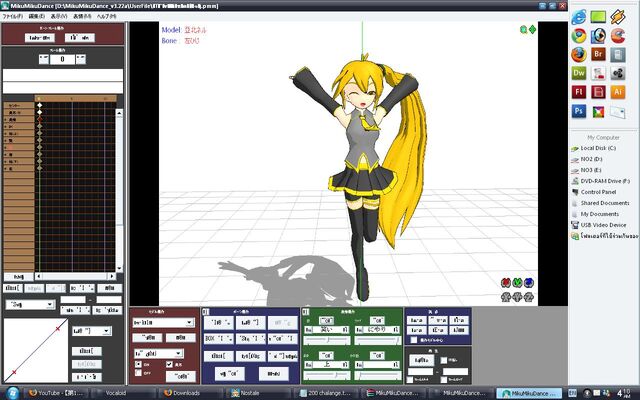Open the 表情(M) menu

(x=82, y=16)
